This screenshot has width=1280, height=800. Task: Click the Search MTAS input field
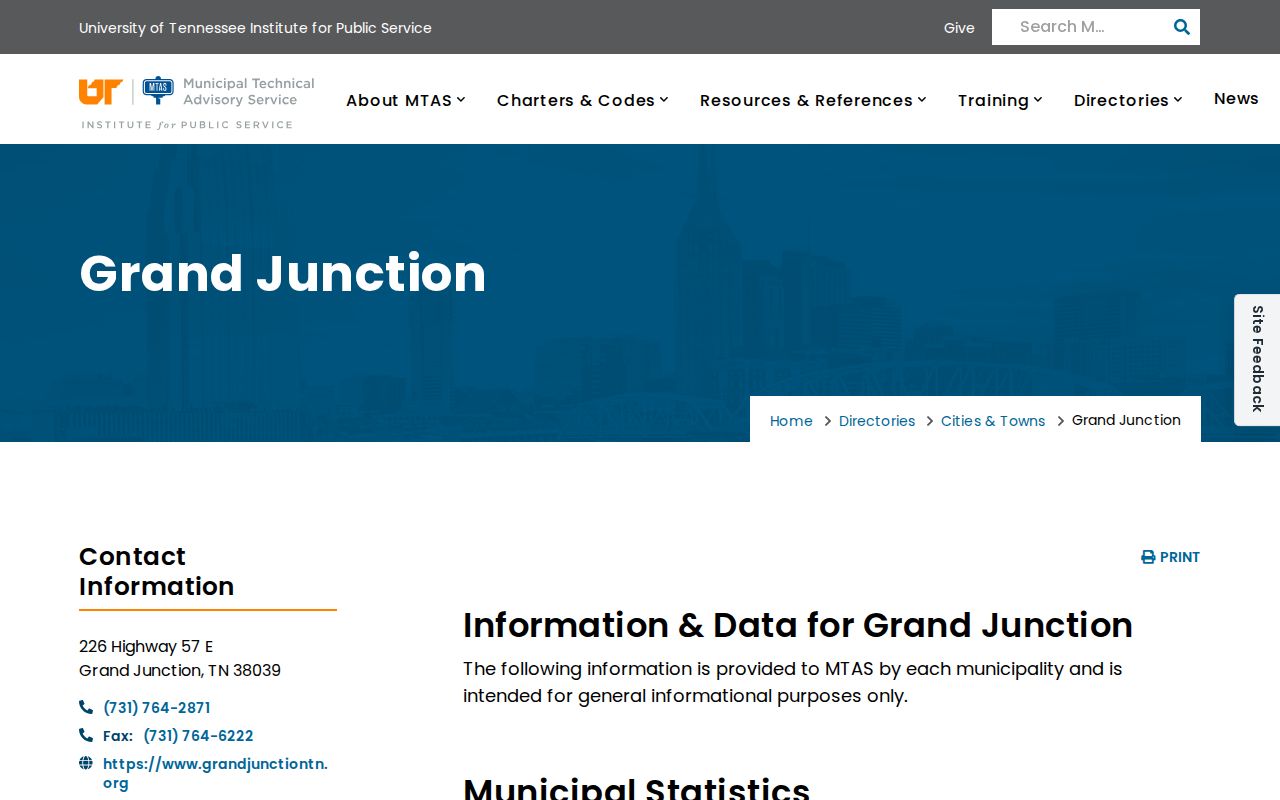point(1080,27)
